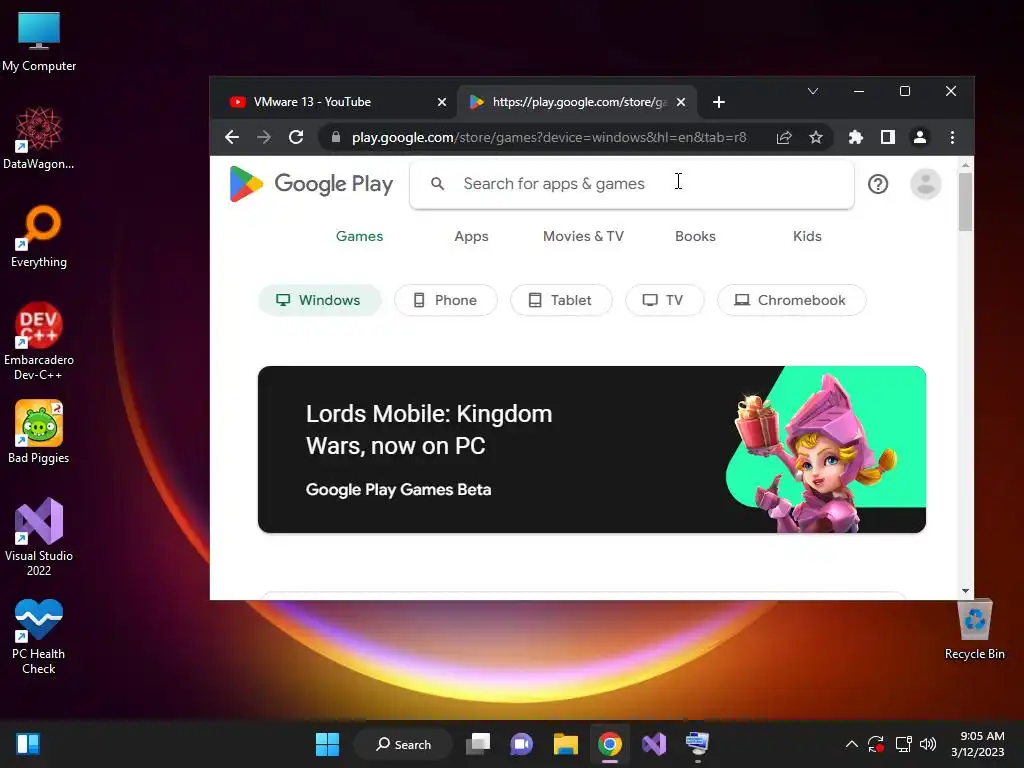
Task: Select Visual Studio 2022 desktop shortcut
Action: pos(39,537)
